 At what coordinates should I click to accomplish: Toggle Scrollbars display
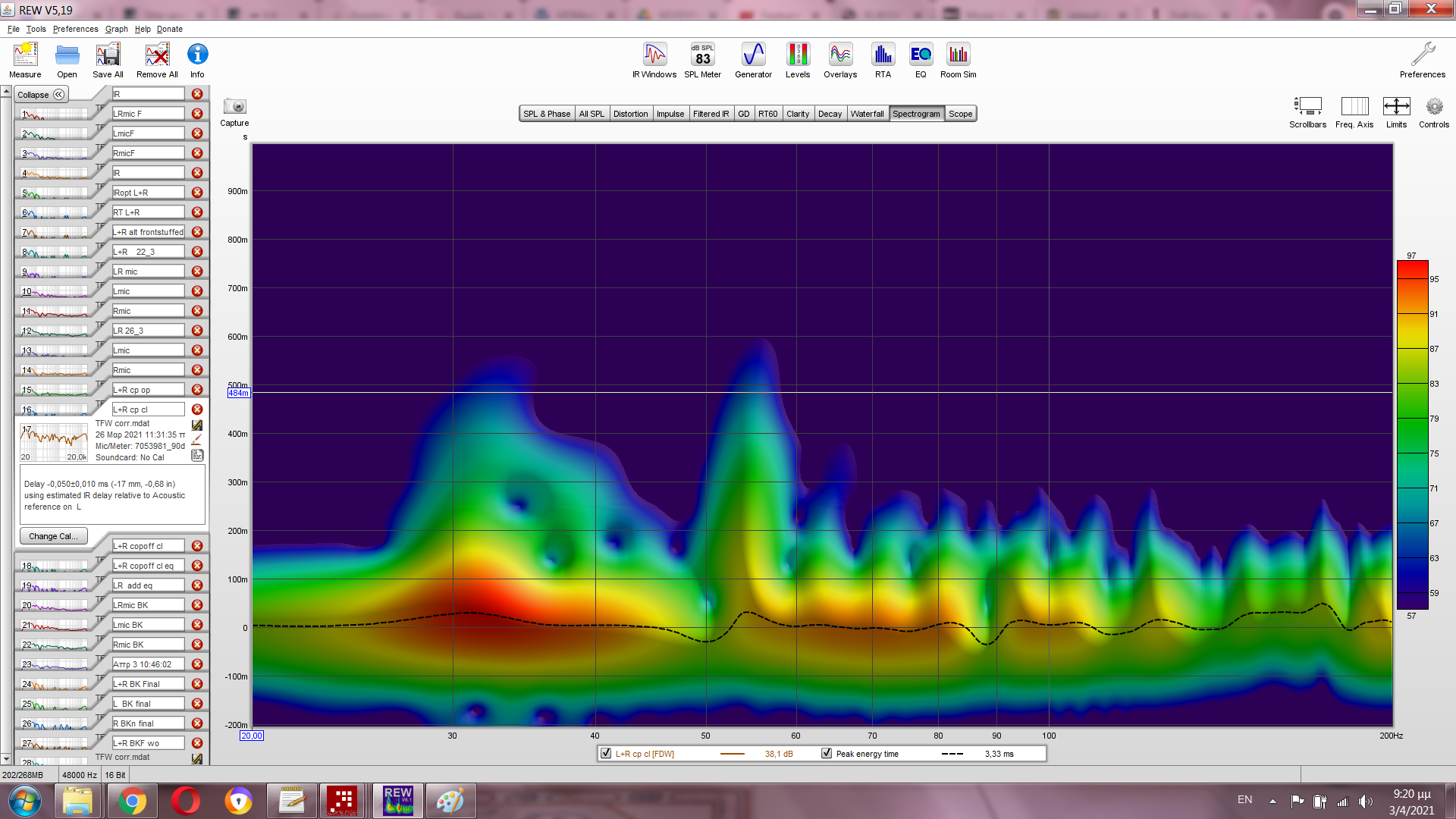(x=1307, y=107)
